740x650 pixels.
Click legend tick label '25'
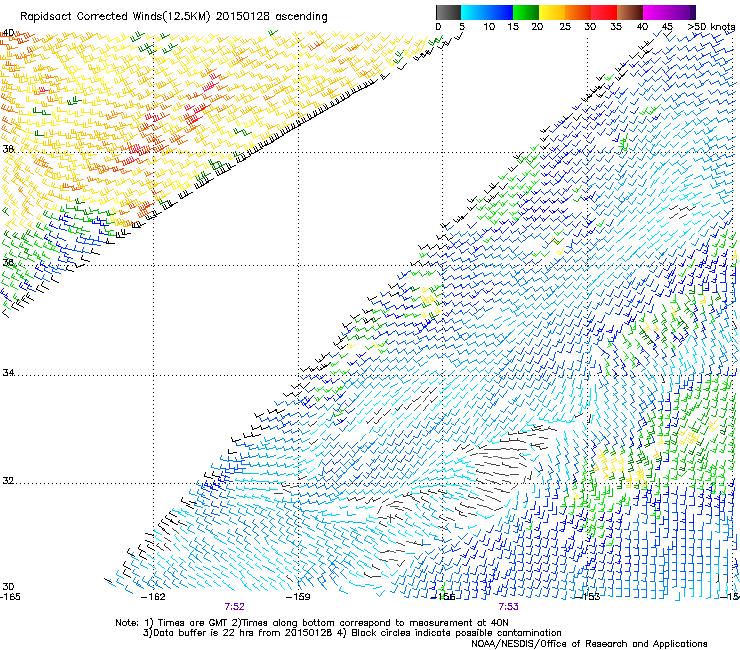pyautogui.click(x=565, y=27)
